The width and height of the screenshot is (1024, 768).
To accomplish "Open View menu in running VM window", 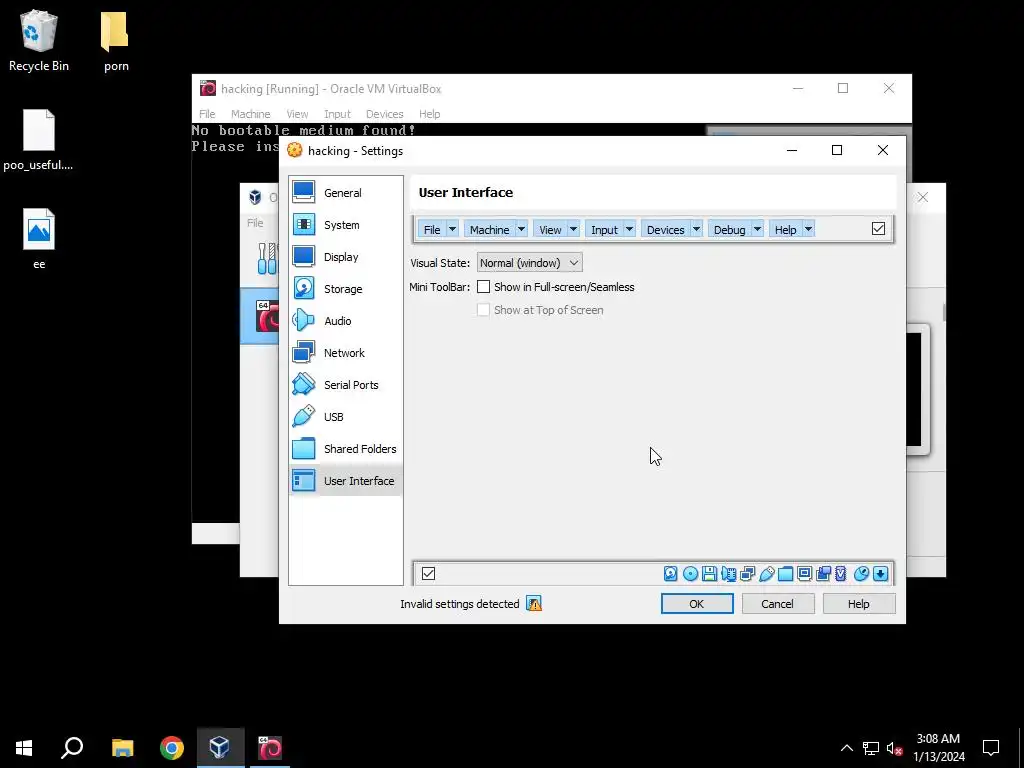I will (297, 114).
